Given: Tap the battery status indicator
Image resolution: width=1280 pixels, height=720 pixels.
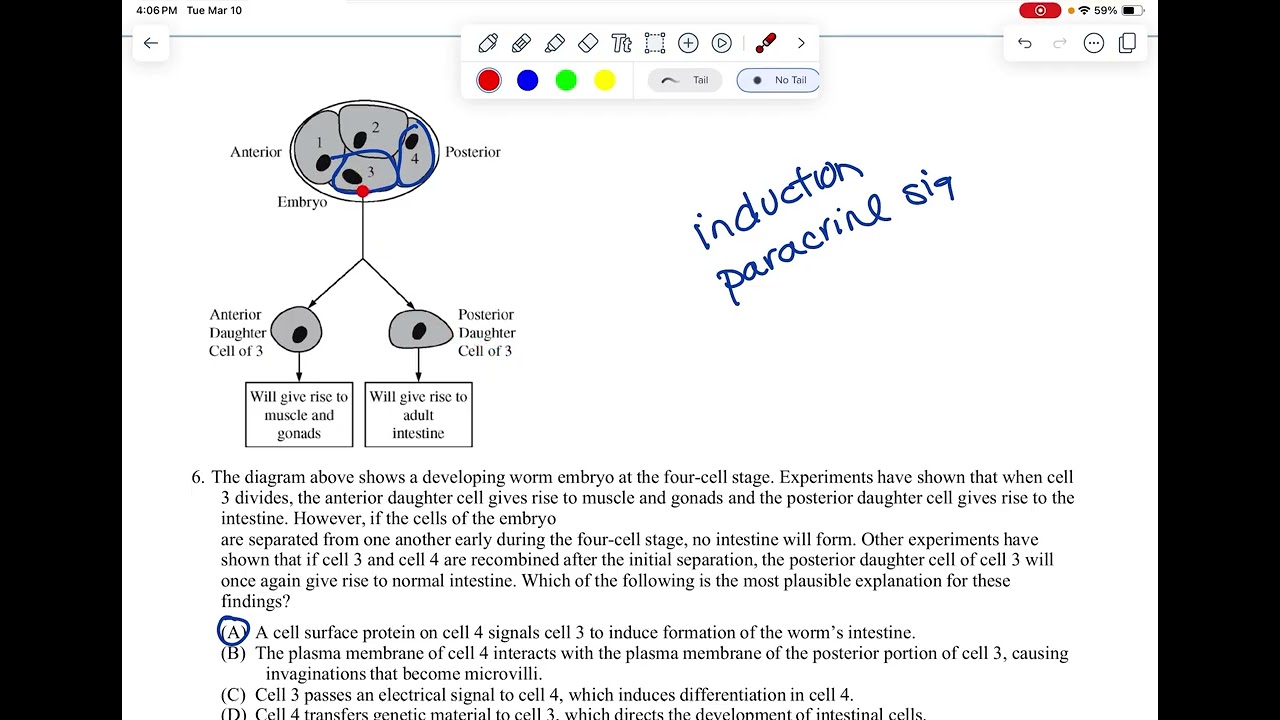Looking at the screenshot, I should pos(1133,10).
